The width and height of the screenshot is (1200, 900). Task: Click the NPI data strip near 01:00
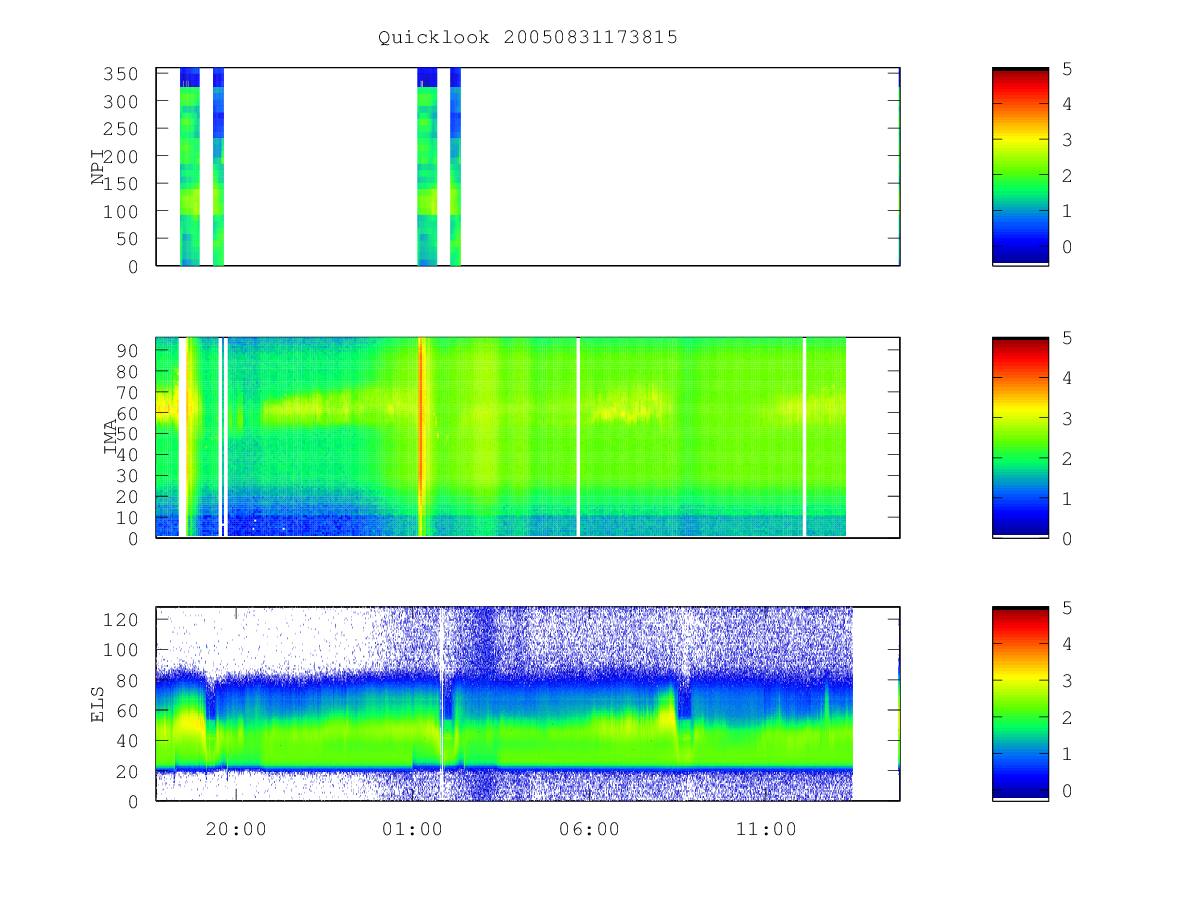[427, 166]
